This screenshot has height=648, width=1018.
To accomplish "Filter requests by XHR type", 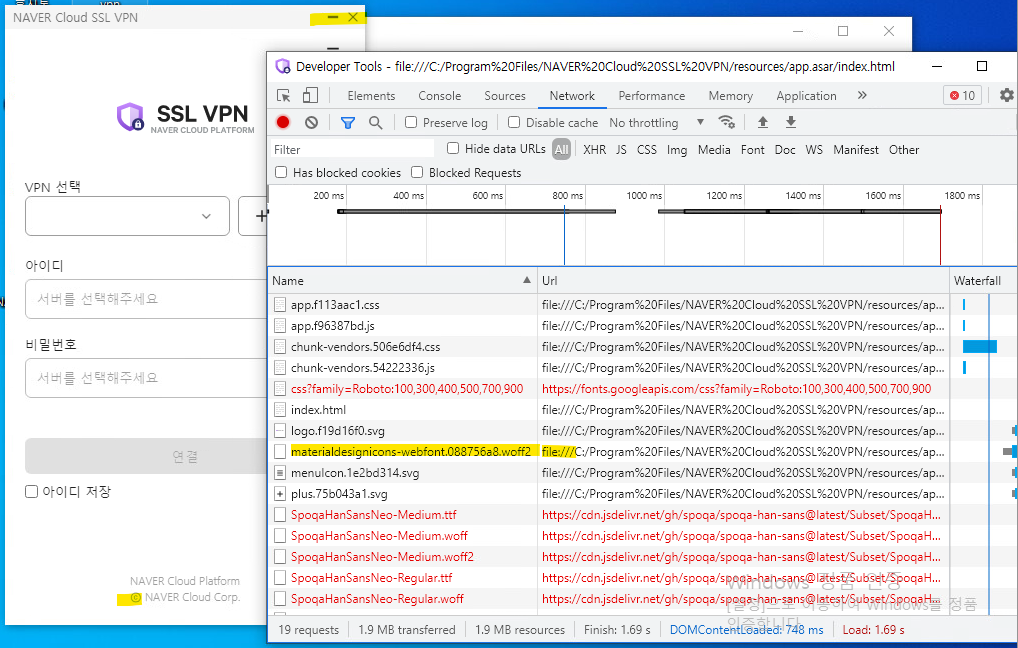I will 594,150.
